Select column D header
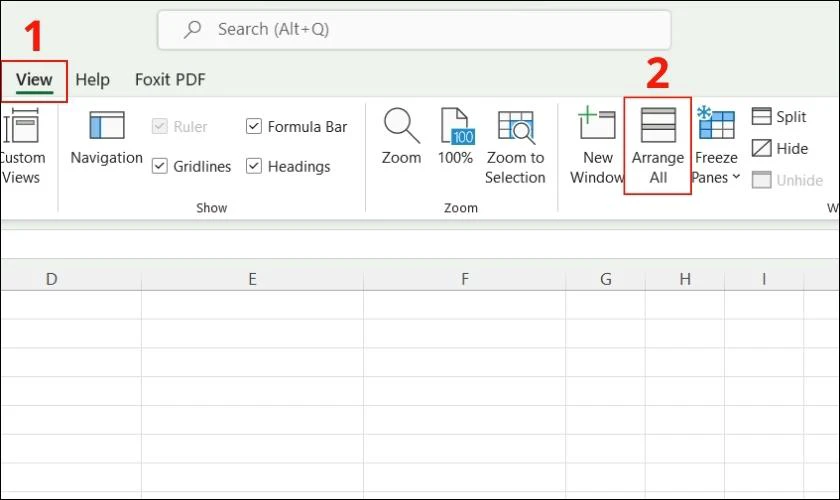This screenshot has height=500, width=840. [71, 279]
